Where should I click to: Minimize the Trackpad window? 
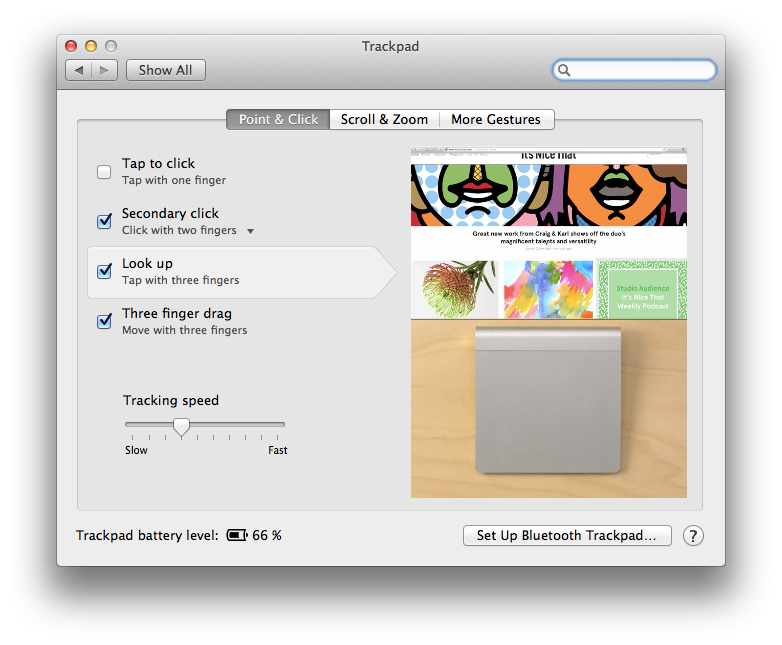coord(91,46)
